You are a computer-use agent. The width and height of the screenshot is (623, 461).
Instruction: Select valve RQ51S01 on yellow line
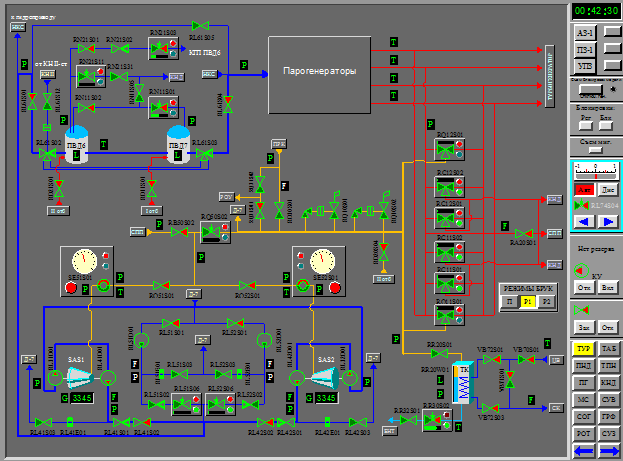click(x=161, y=285)
